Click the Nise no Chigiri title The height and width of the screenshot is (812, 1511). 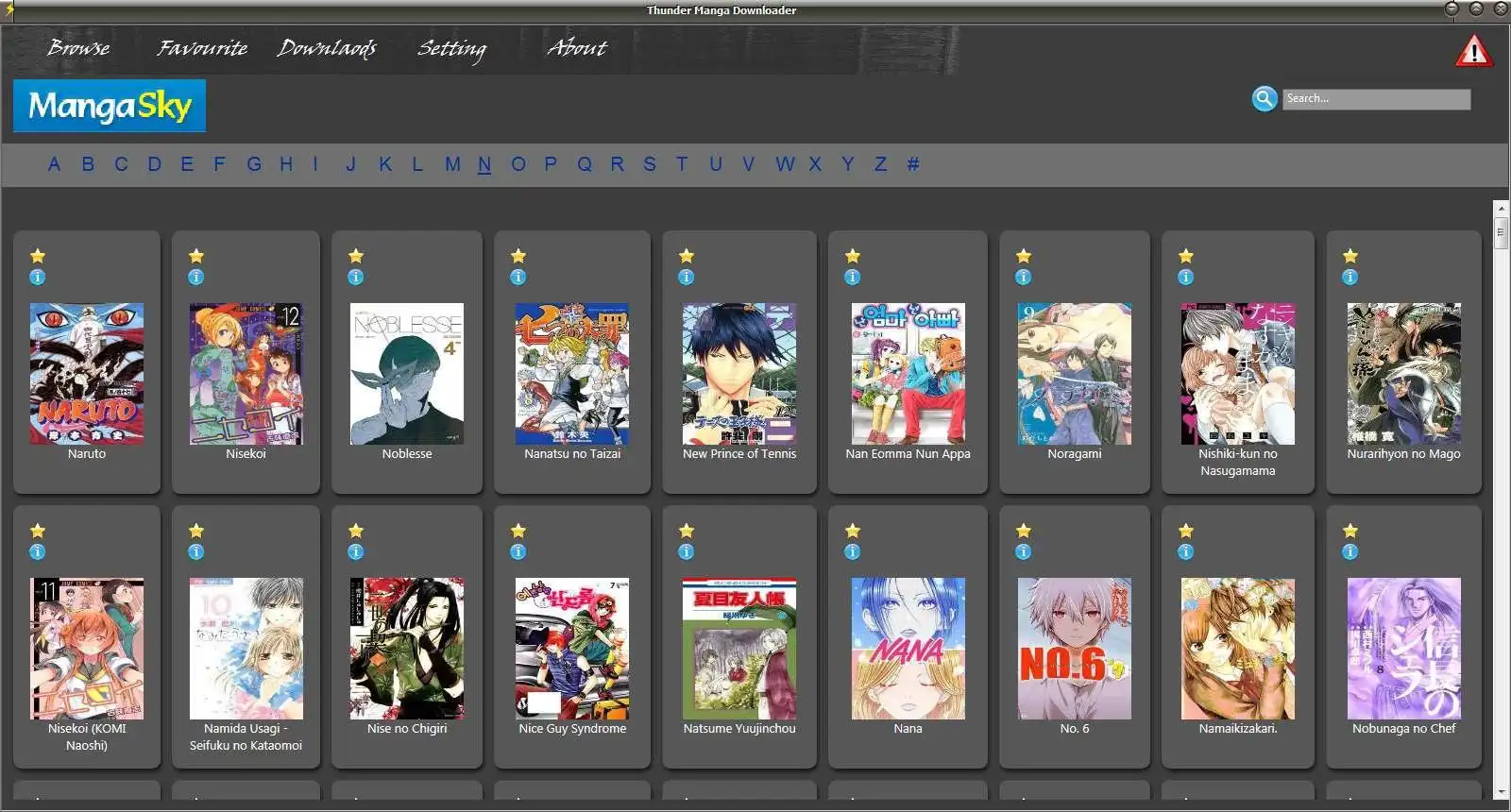tap(407, 729)
